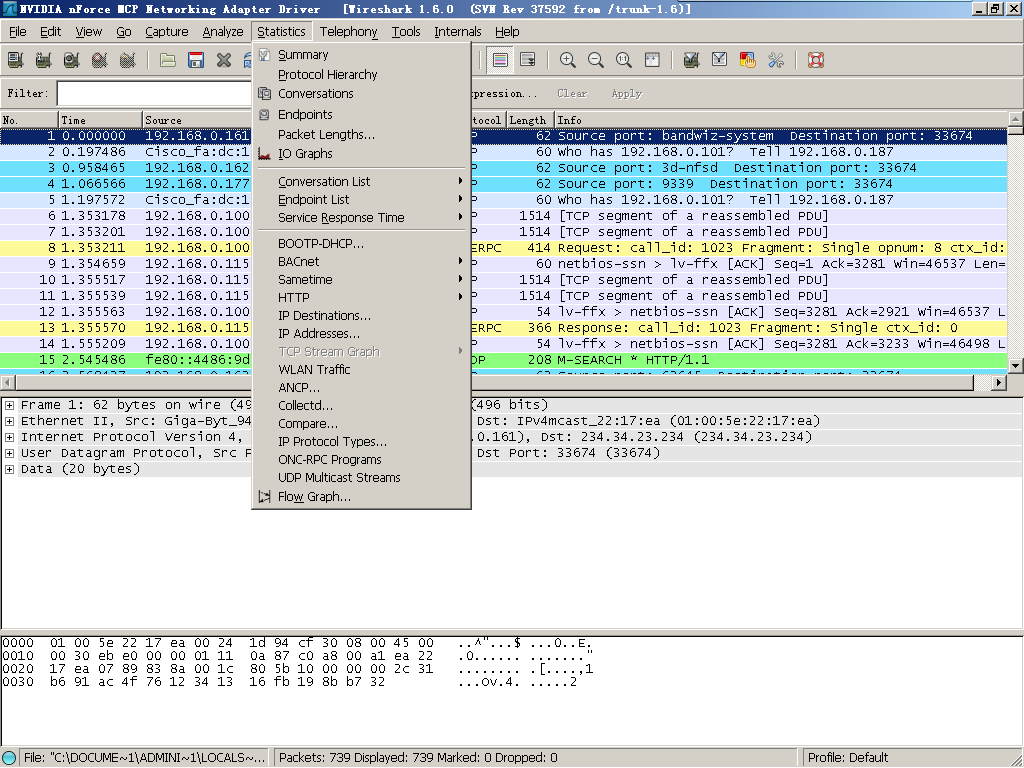Choose WLAN Traffic entry
The width and height of the screenshot is (1024, 768).
pos(361,370)
